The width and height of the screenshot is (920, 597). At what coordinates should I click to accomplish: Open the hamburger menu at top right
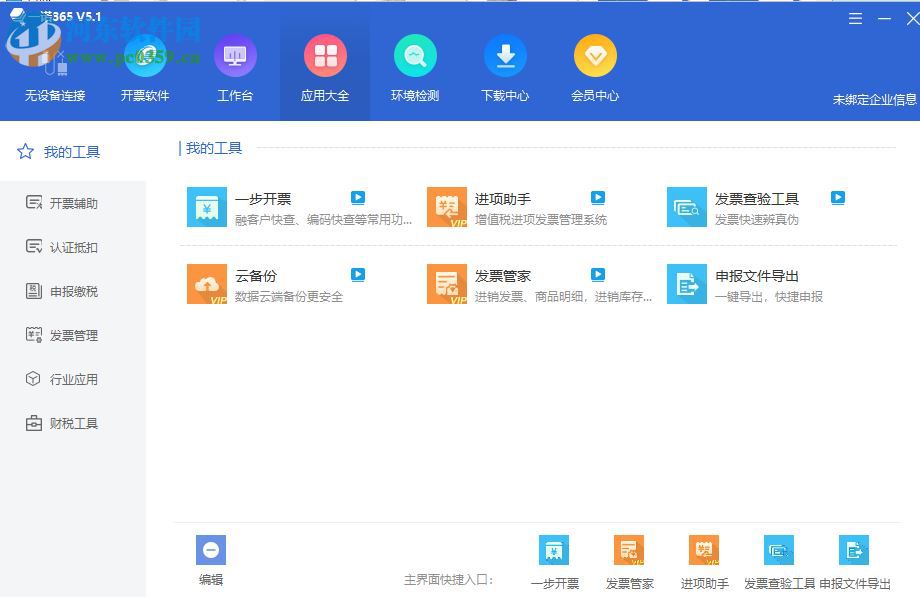coord(855,18)
